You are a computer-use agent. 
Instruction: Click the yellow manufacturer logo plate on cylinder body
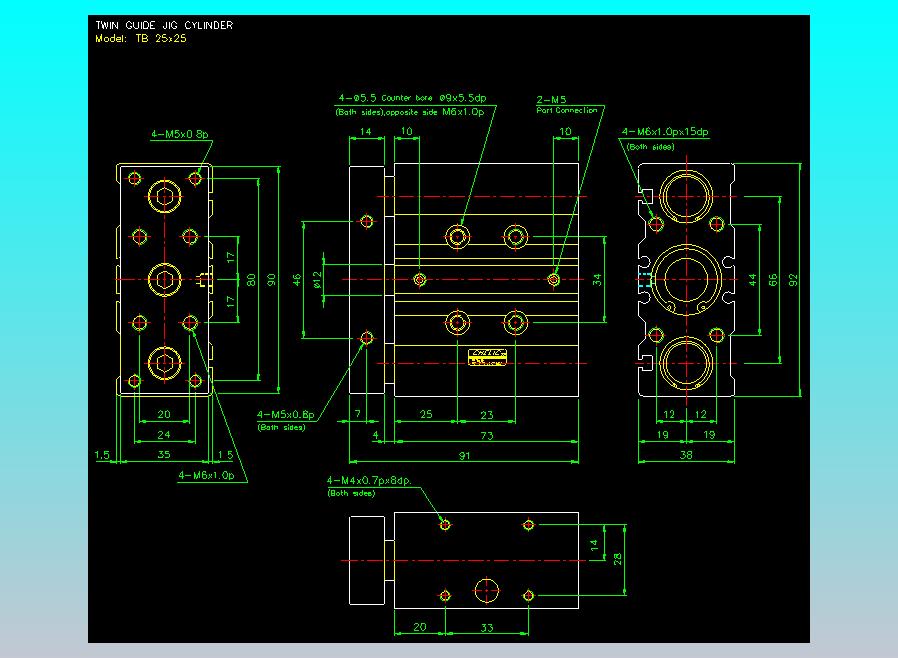pyautogui.click(x=489, y=357)
